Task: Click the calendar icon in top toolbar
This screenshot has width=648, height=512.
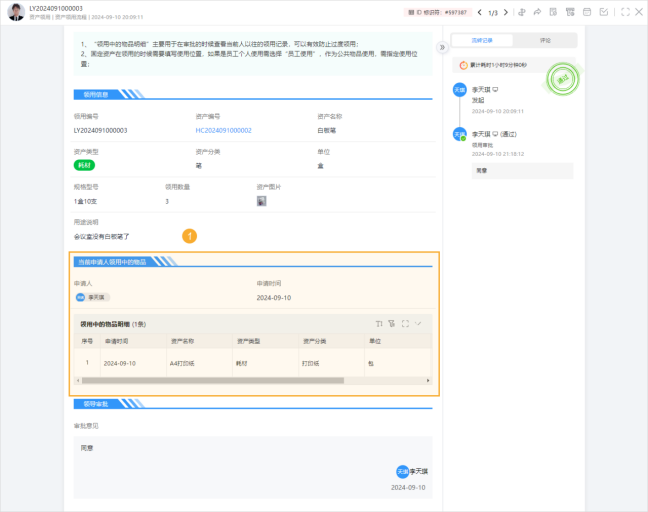Action: click(x=586, y=12)
